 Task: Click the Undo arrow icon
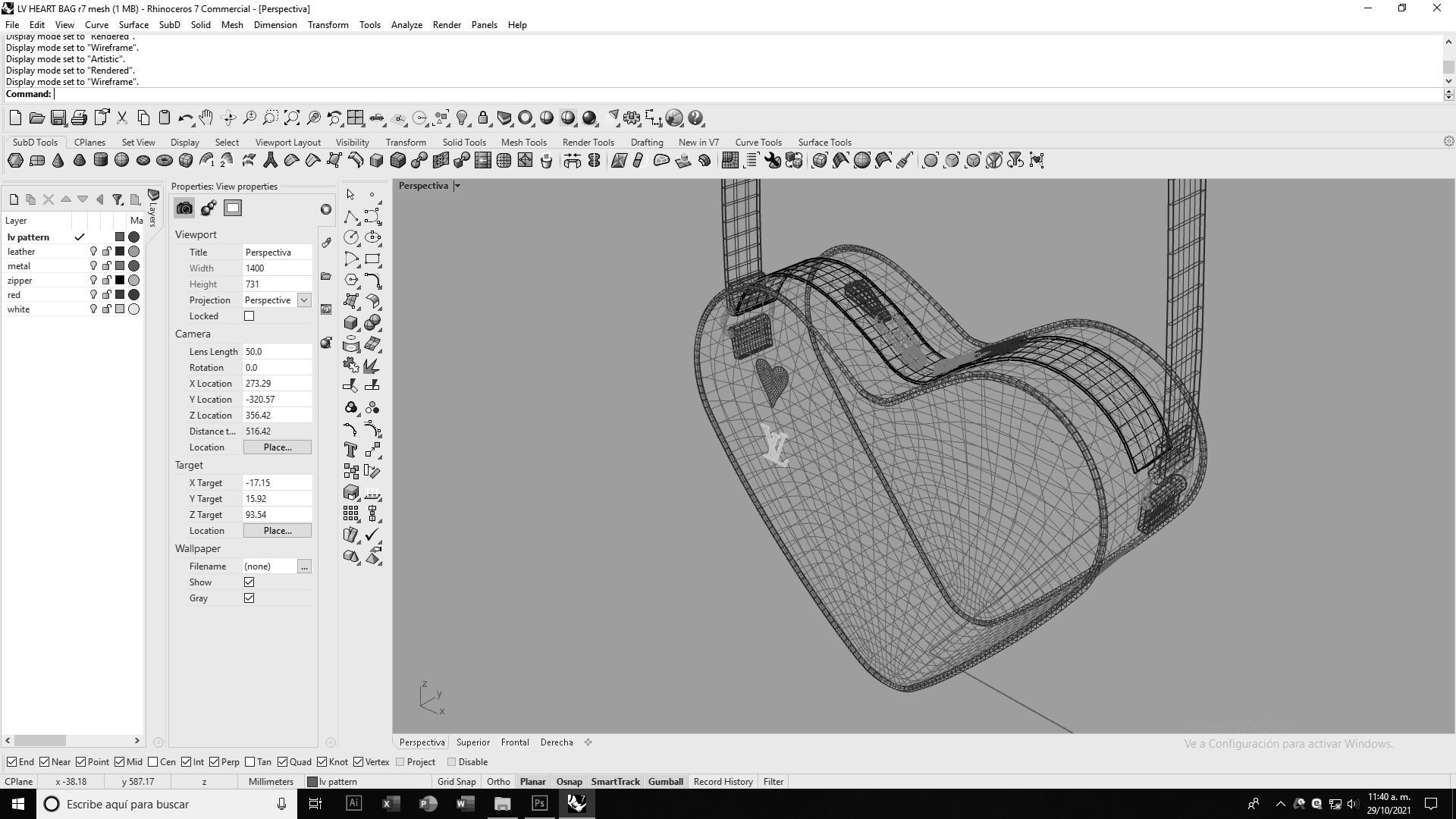185,118
